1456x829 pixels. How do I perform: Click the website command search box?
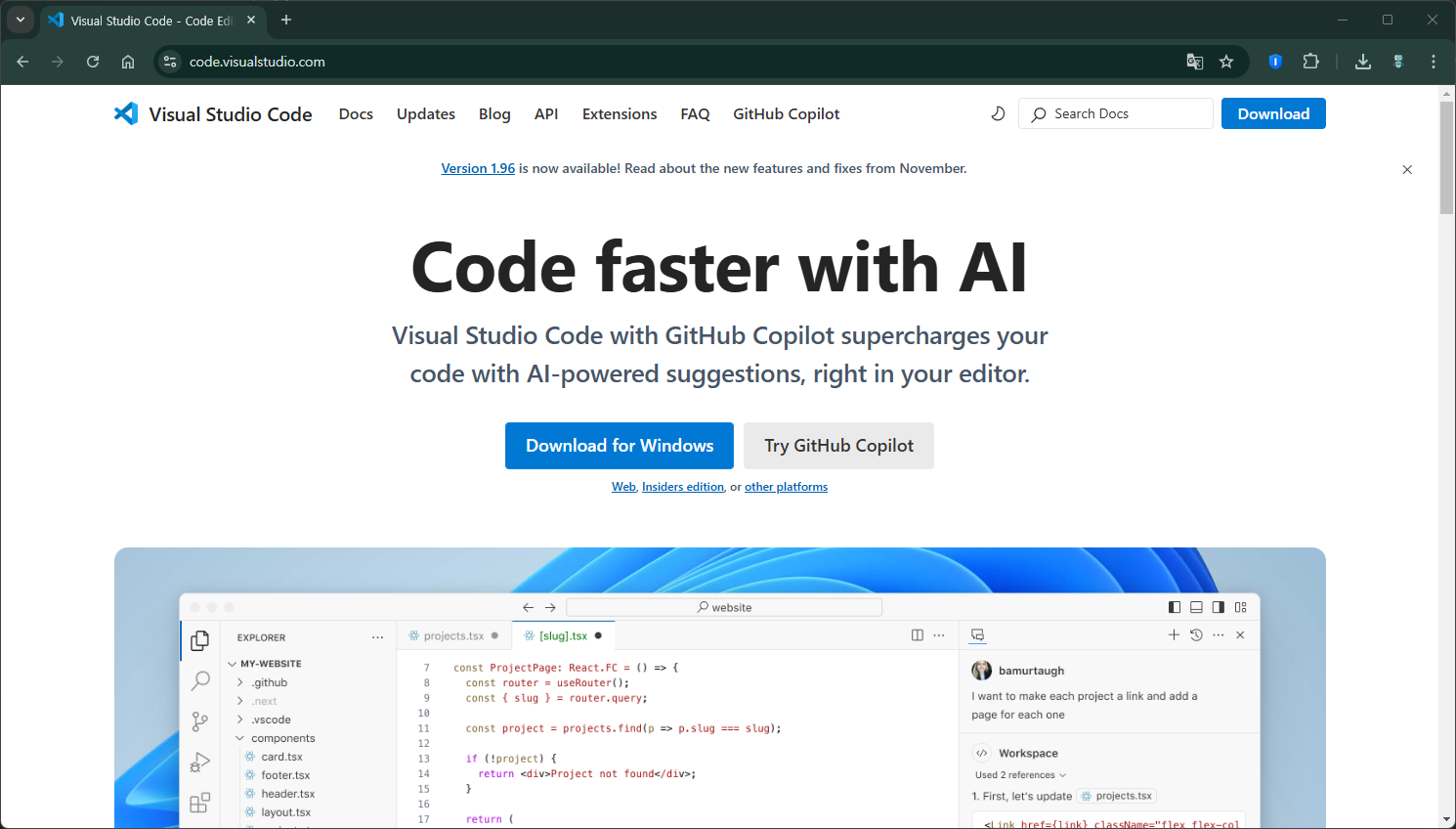click(724, 607)
